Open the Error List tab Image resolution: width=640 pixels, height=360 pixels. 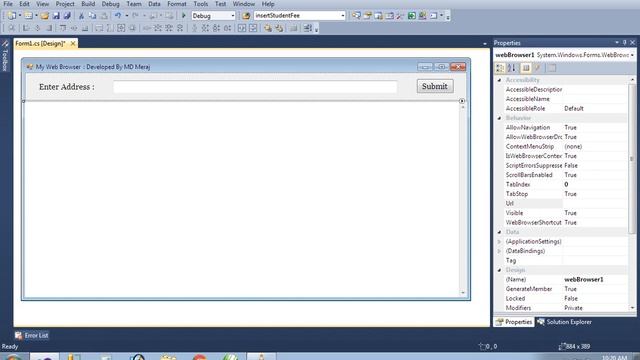pos(31,336)
